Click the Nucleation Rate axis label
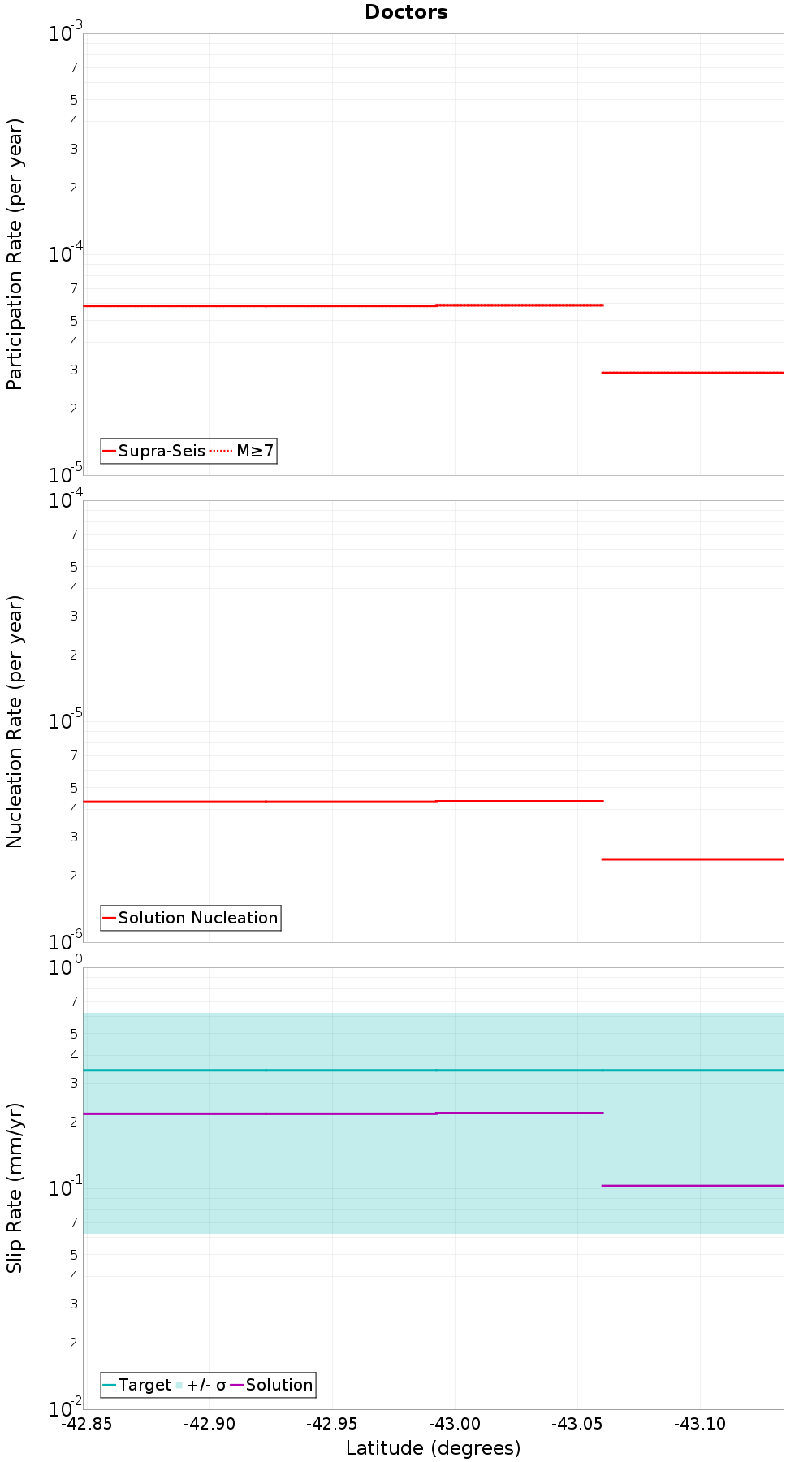The image size is (812, 1462). click(x=15, y=721)
